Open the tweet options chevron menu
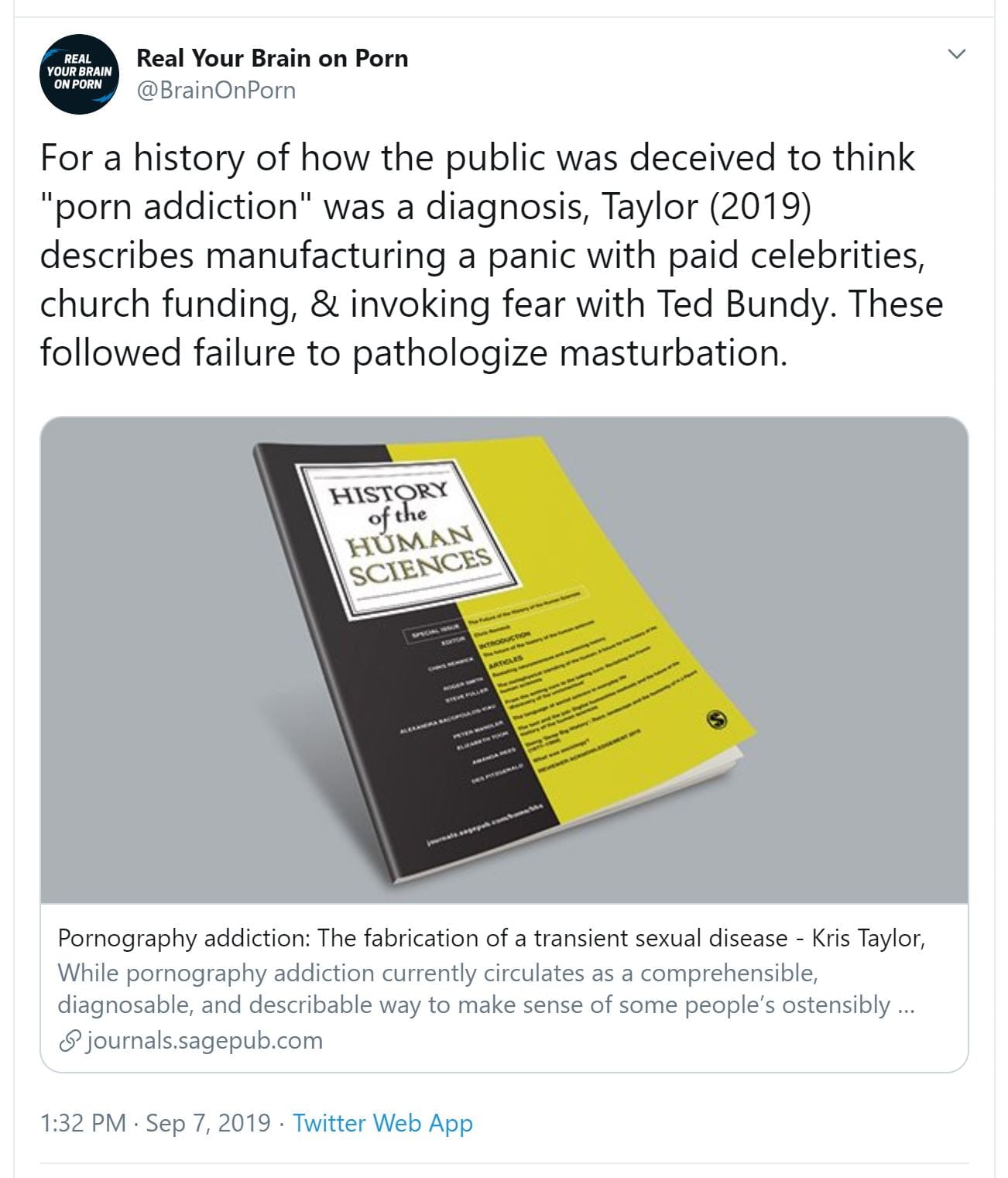The image size is (1008, 1178). pyautogui.click(x=957, y=54)
